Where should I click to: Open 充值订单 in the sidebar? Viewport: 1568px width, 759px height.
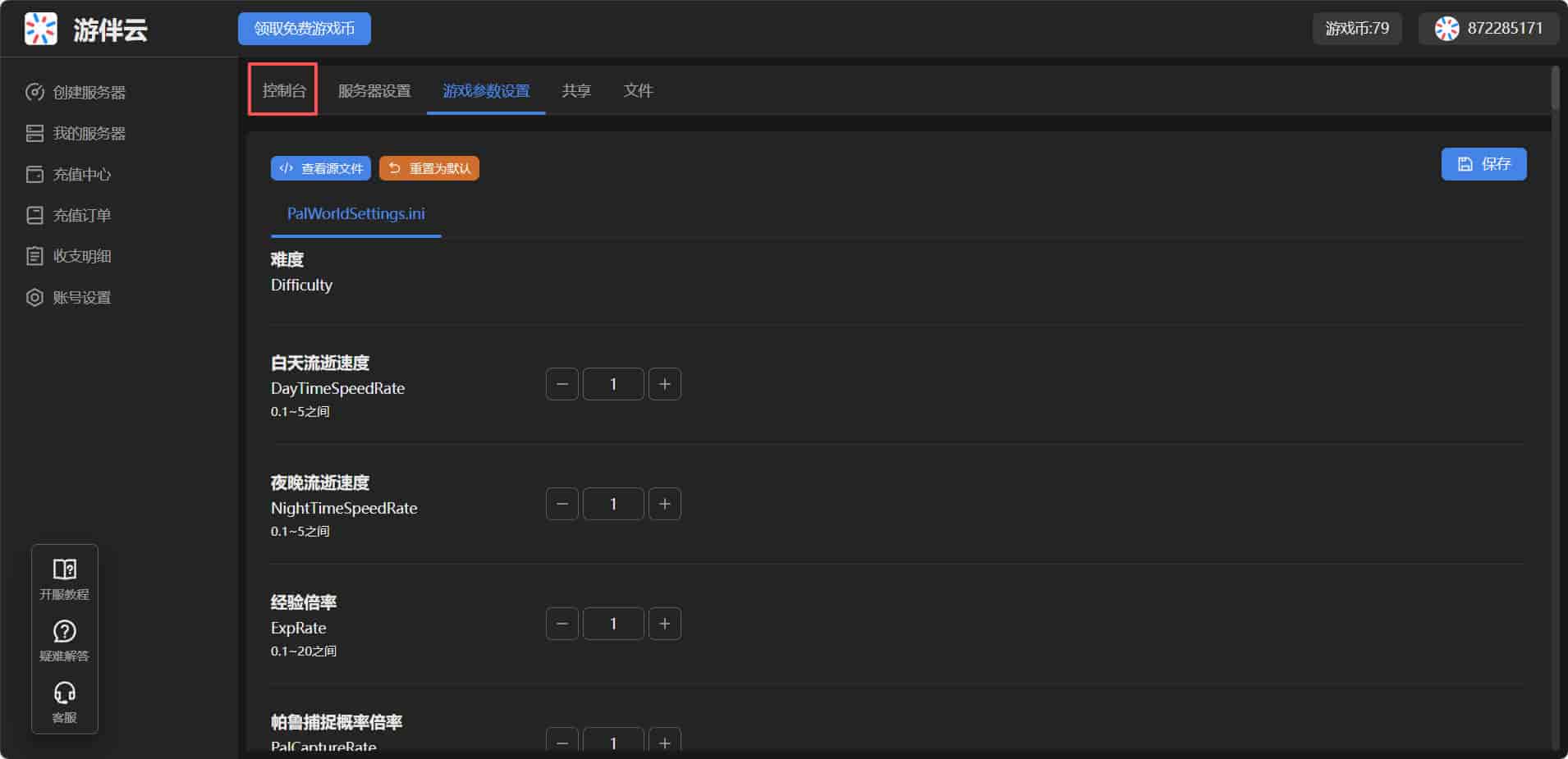pos(81,216)
